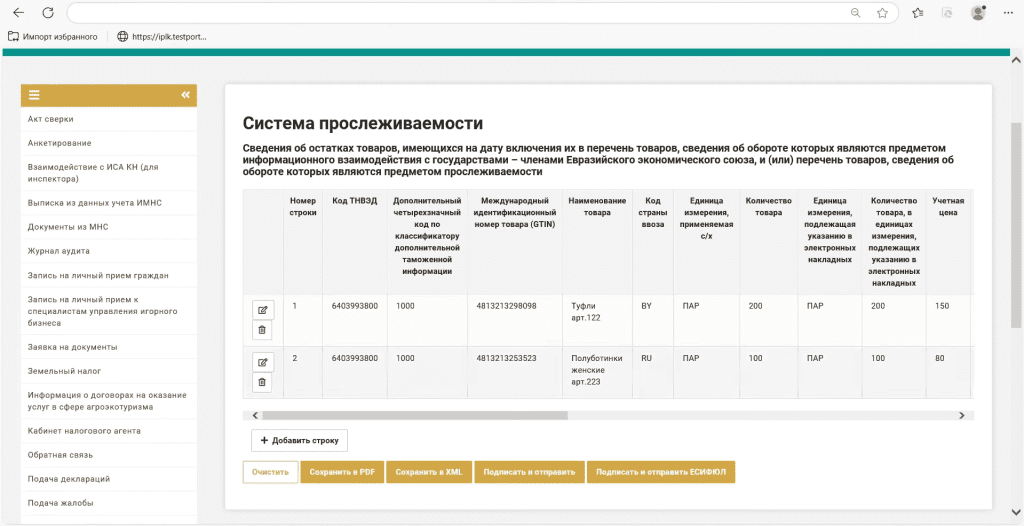This screenshot has width=1024, height=526.
Task: Edit row 1 Туфли арт.122
Action: (x=263, y=310)
